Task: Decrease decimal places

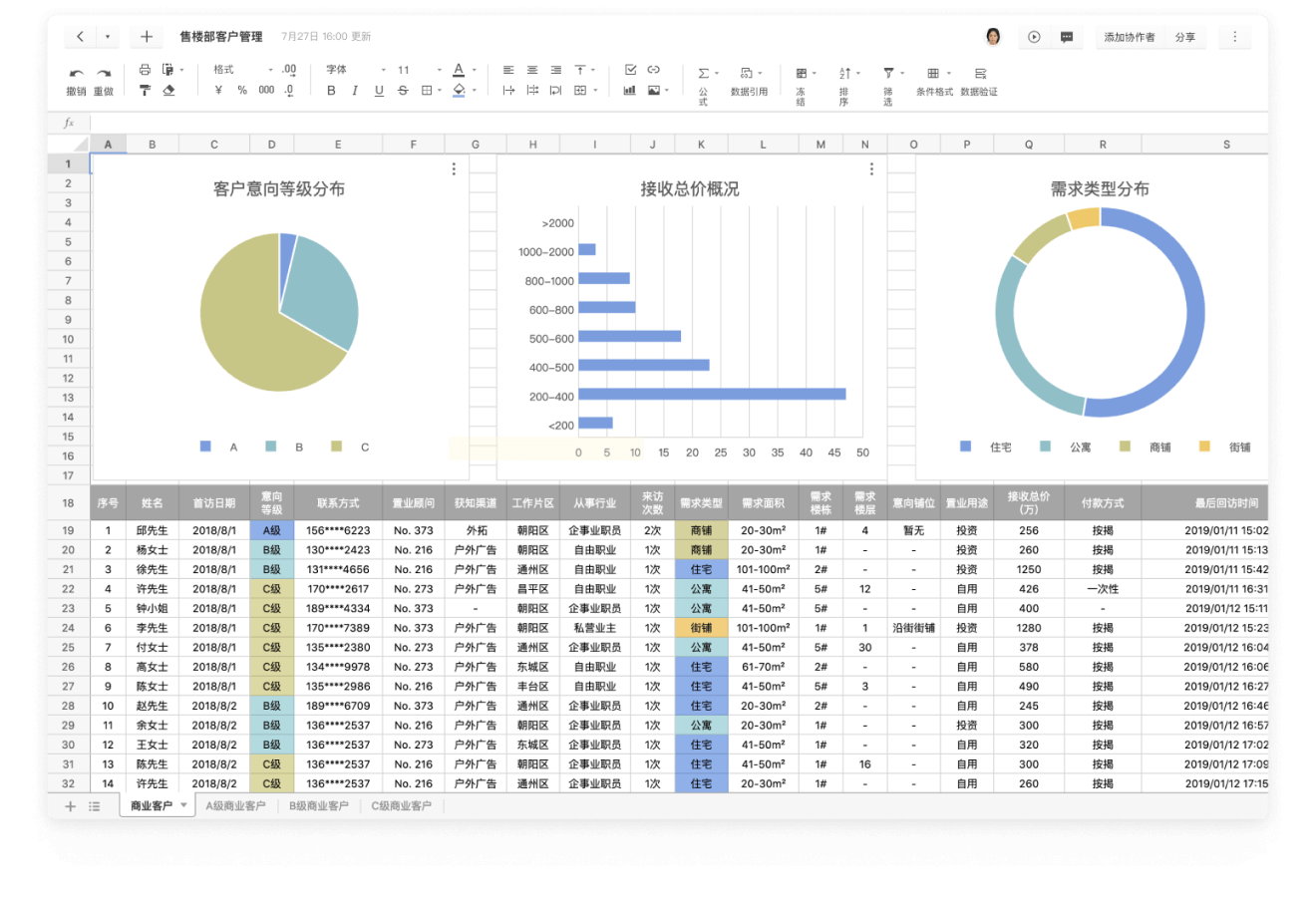Action: point(289,91)
